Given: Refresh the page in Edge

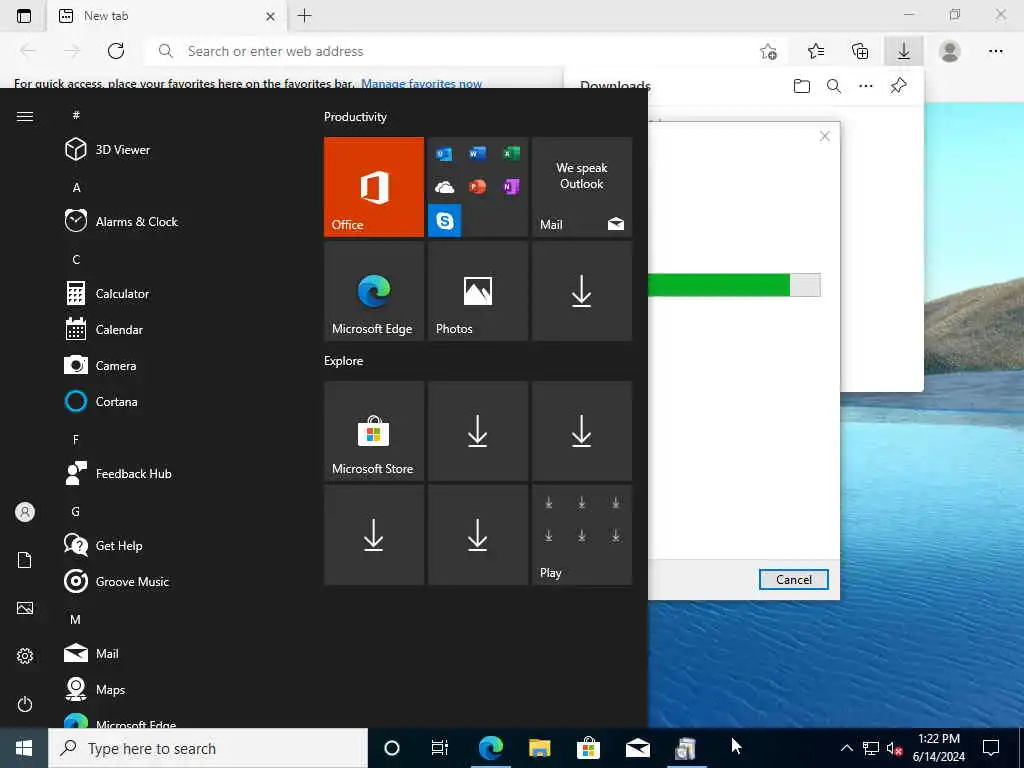Looking at the screenshot, I should (116, 51).
